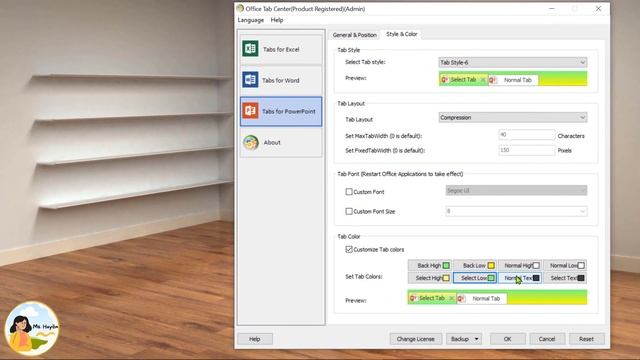Open the Segoe UI font dropdown

[516, 191]
